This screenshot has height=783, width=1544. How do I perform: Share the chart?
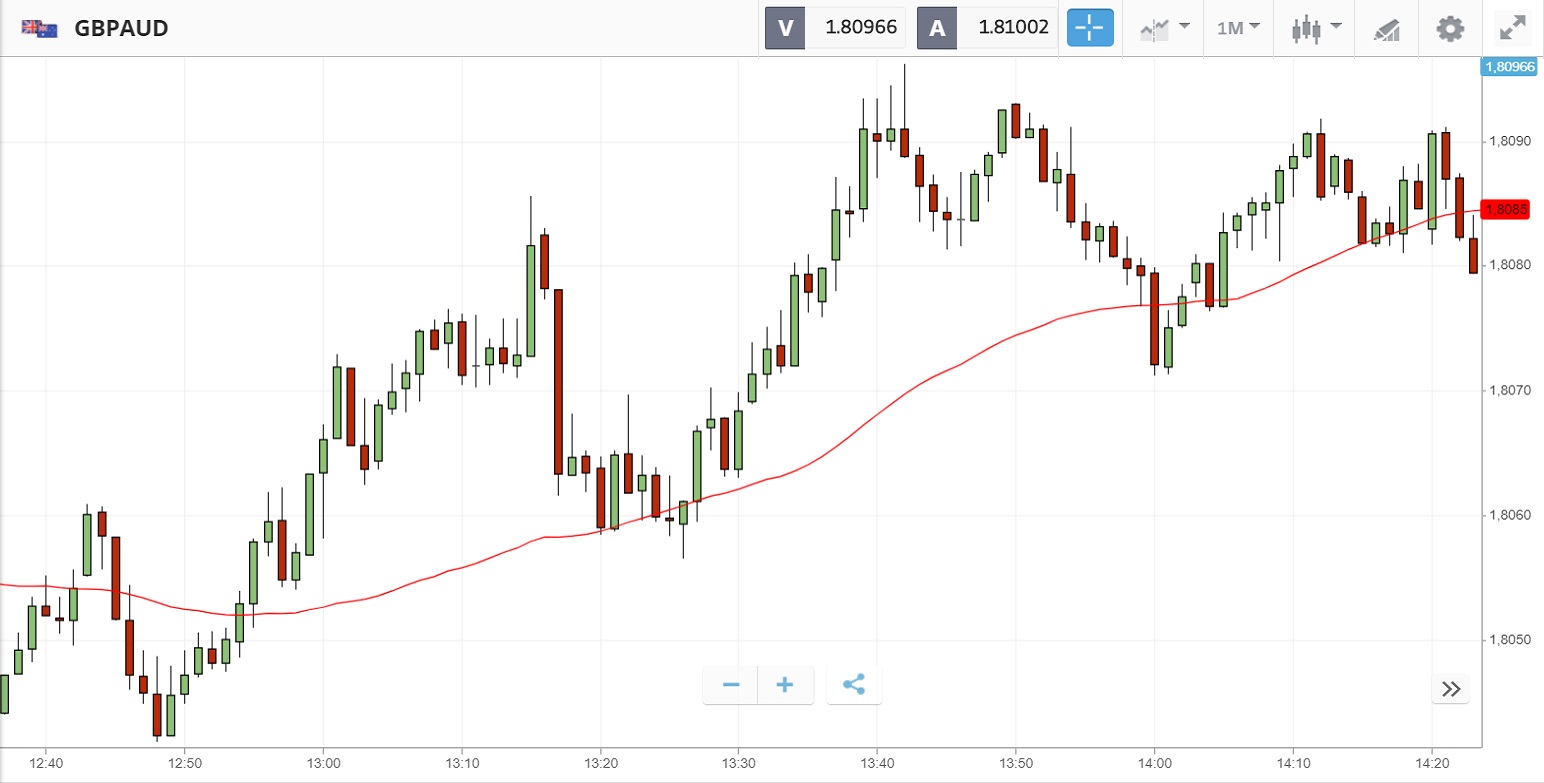854,685
